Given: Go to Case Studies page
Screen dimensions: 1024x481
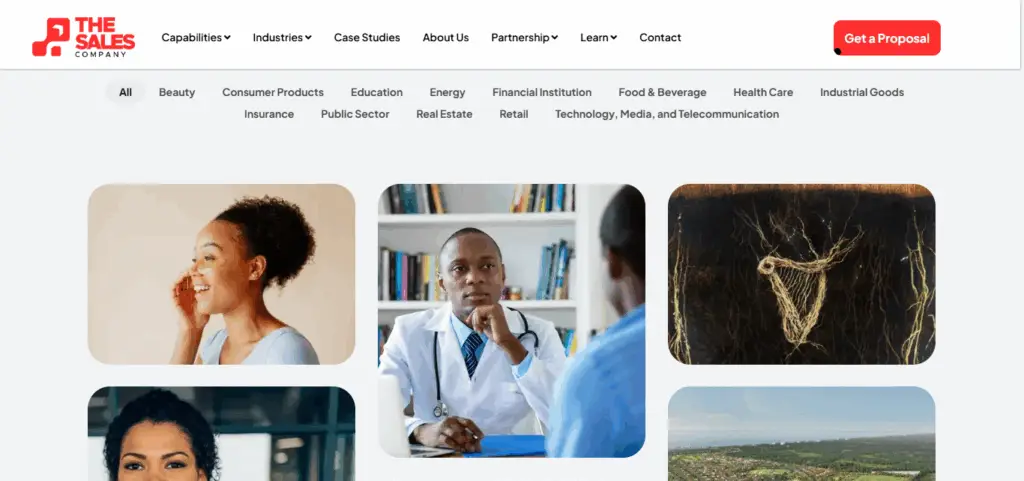Looking at the screenshot, I should click(x=367, y=38).
